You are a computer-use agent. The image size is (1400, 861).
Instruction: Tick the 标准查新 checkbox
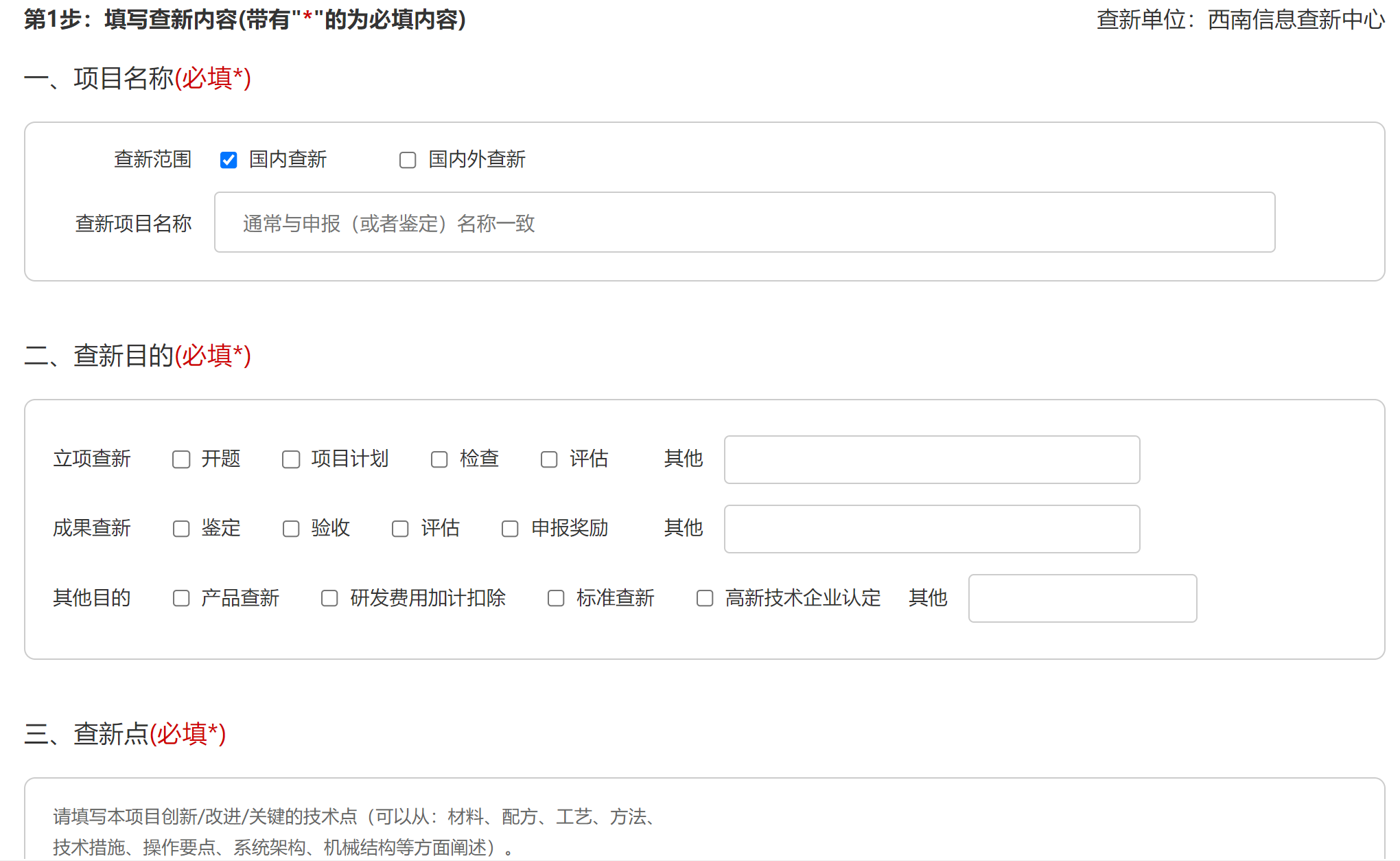pyautogui.click(x=556, y=598)
